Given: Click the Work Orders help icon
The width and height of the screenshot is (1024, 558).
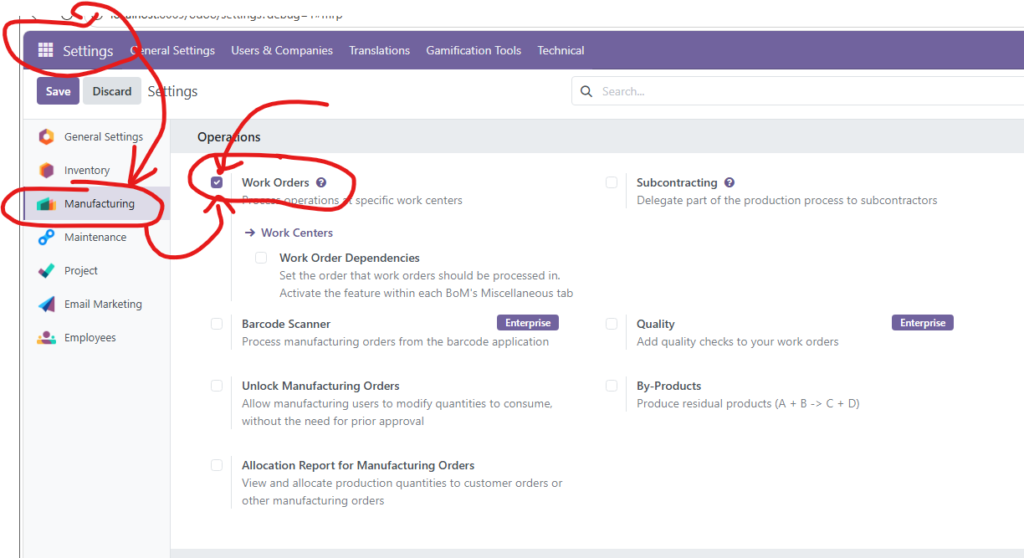Looking at the screenshot, I should (x=321, y=183).
